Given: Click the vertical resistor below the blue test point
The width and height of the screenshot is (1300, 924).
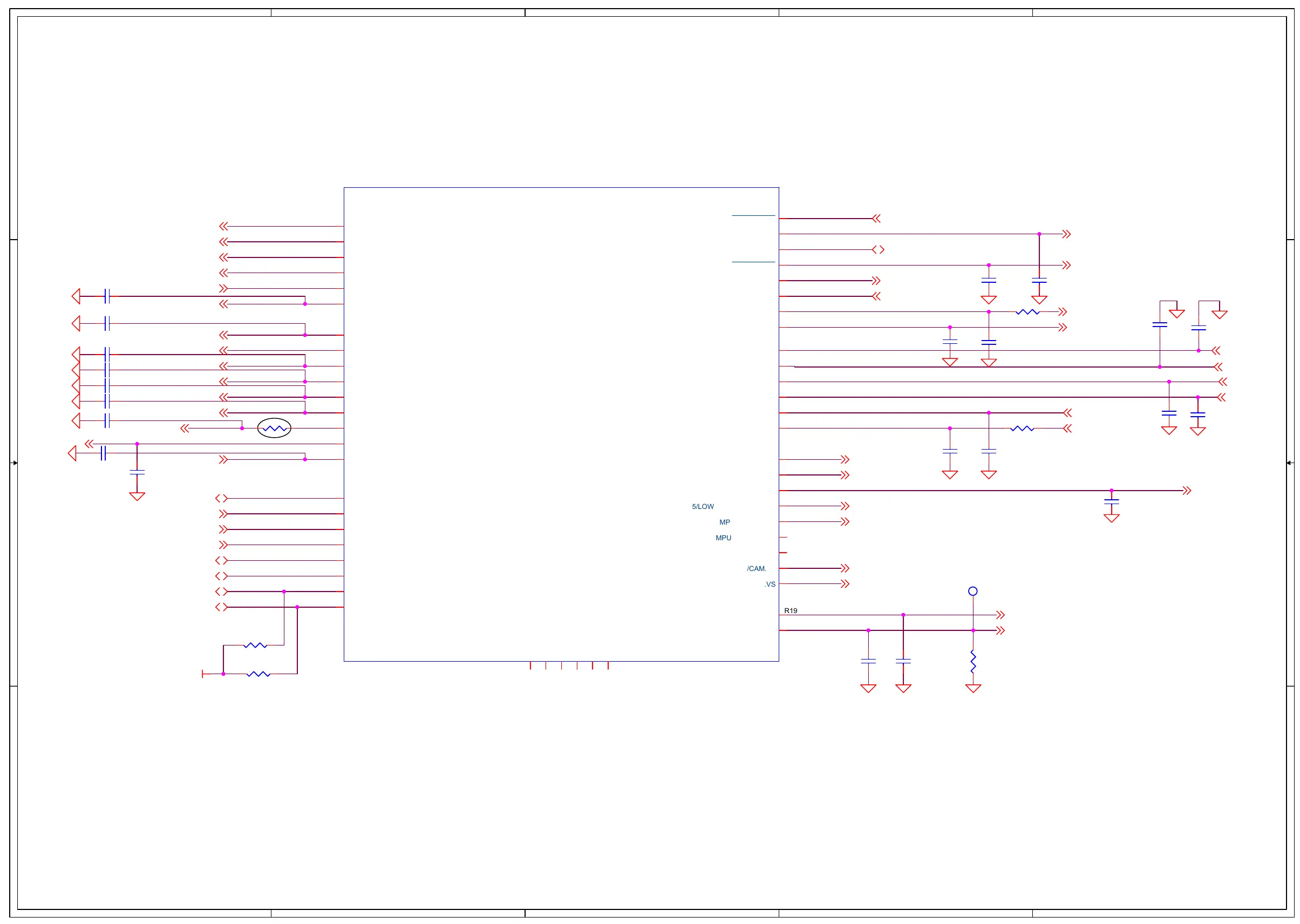Looking at the screenshot, I should pyautogui.click(x=973, y=661).
